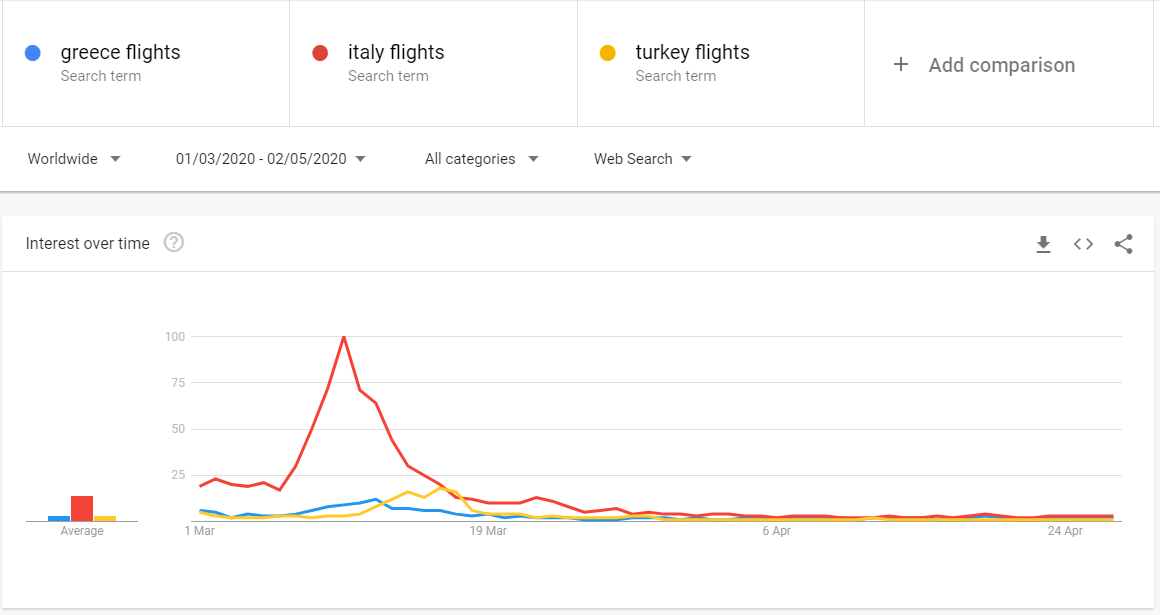This screenshot has width=1160, height=615.
Task: Expand the All categories dropdown
Action: 481,159
